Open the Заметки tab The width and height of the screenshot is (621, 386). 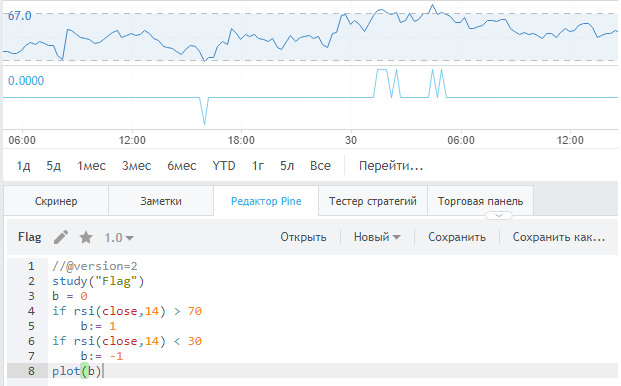click(x=161, y=201)
